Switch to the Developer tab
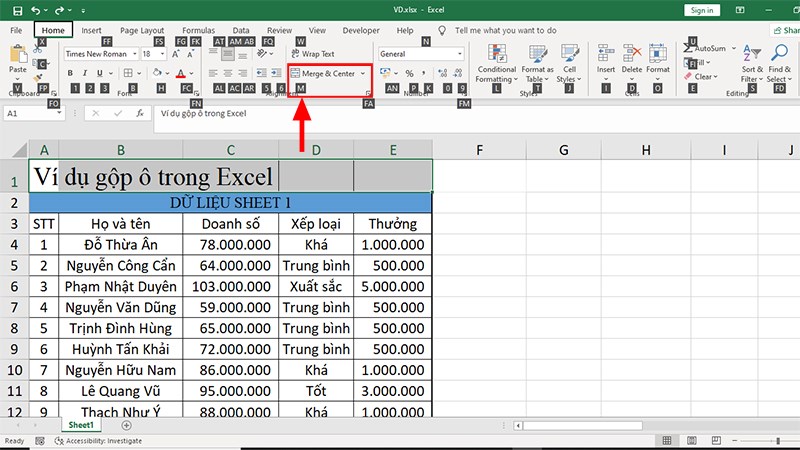Viewport: 800px width, 450px height. click(361, 30)
